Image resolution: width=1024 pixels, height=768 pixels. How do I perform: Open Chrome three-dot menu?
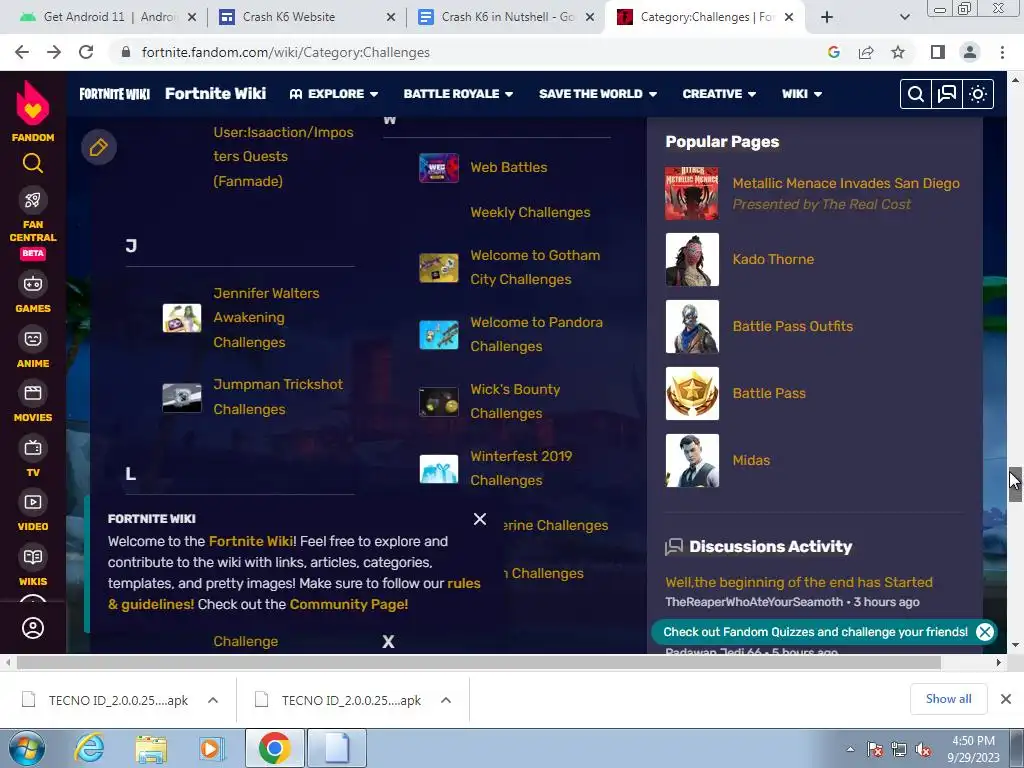[x=1002, y=52]
